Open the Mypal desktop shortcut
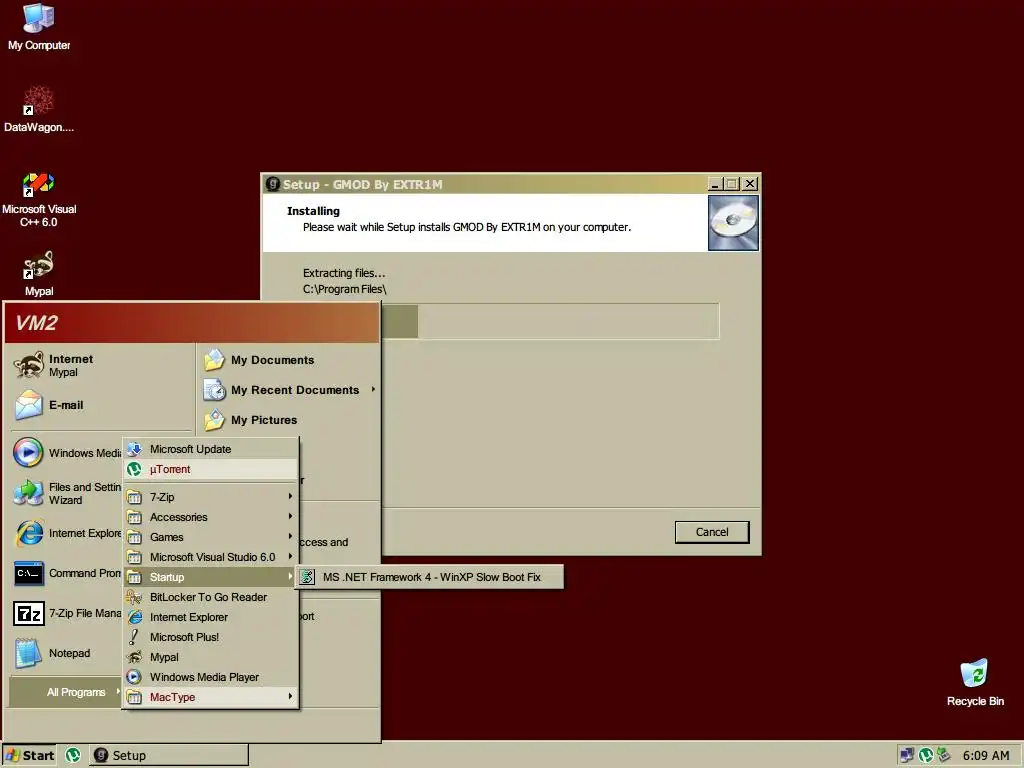Viewport: 1024px width, 768px height. [x=39, y=273]
